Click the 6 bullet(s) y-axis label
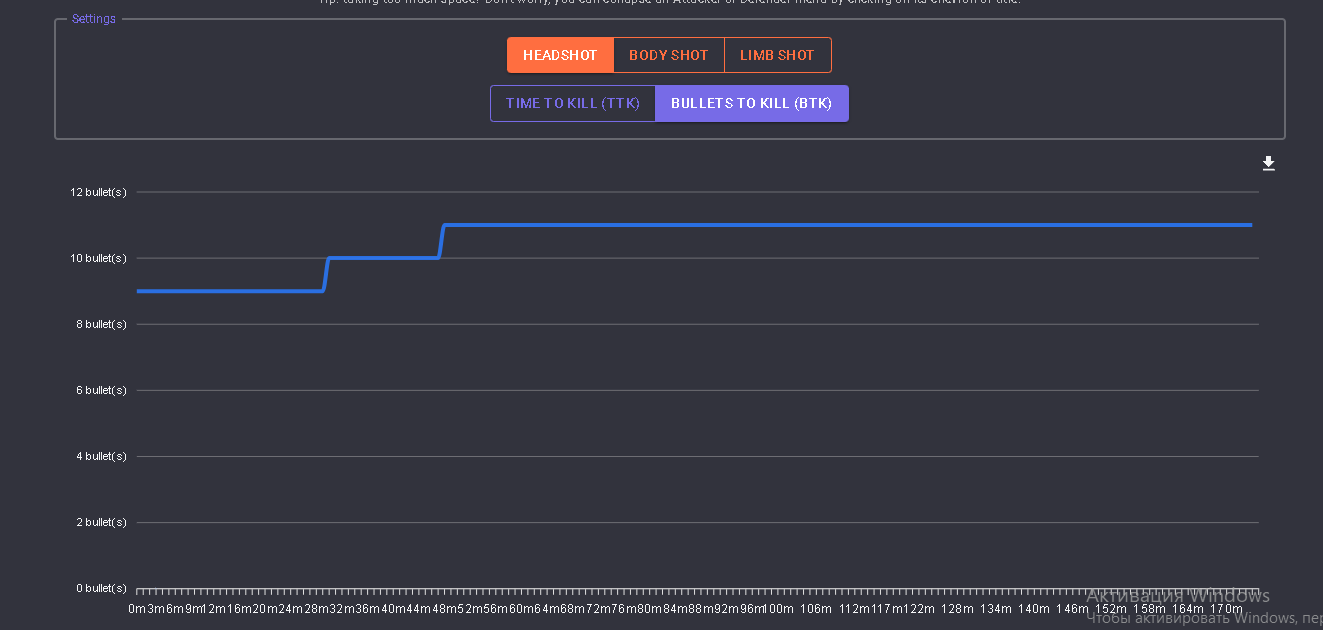Screen dimensions: 1323x630 [x=101, y=390]
